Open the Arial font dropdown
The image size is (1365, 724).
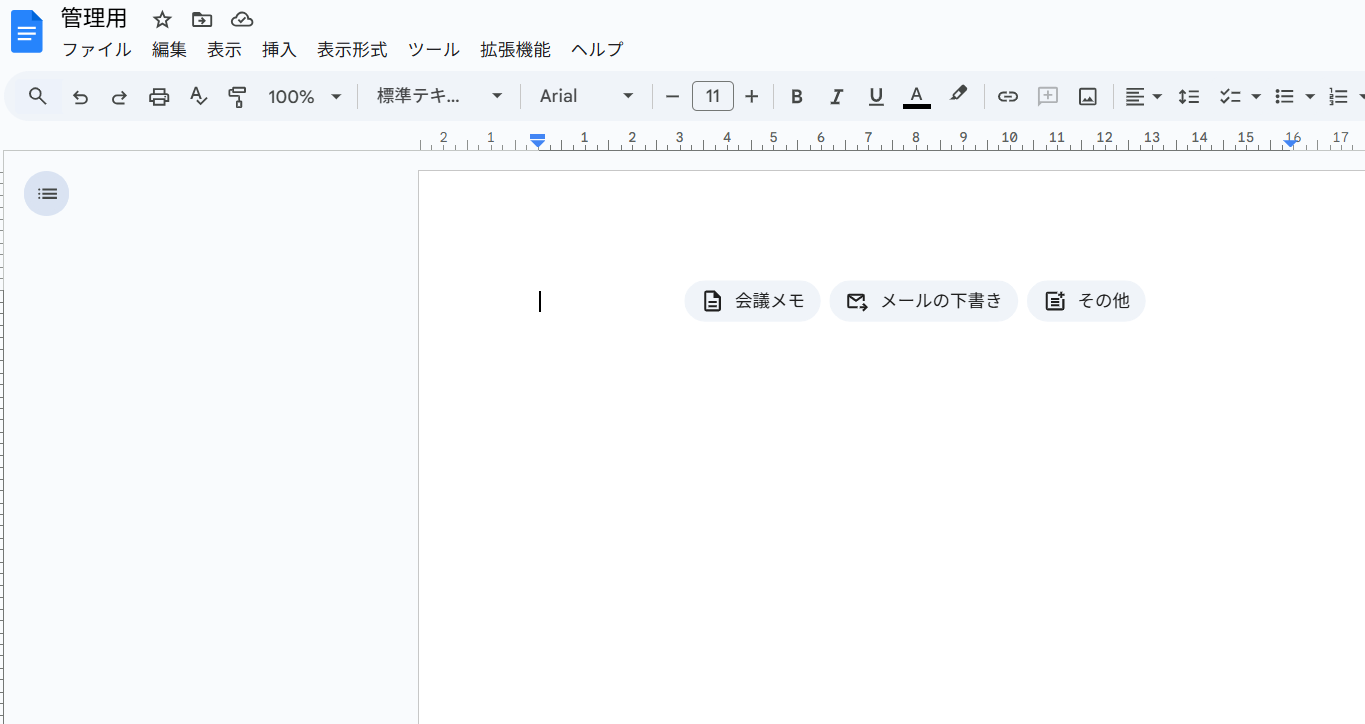coord(586,97)
